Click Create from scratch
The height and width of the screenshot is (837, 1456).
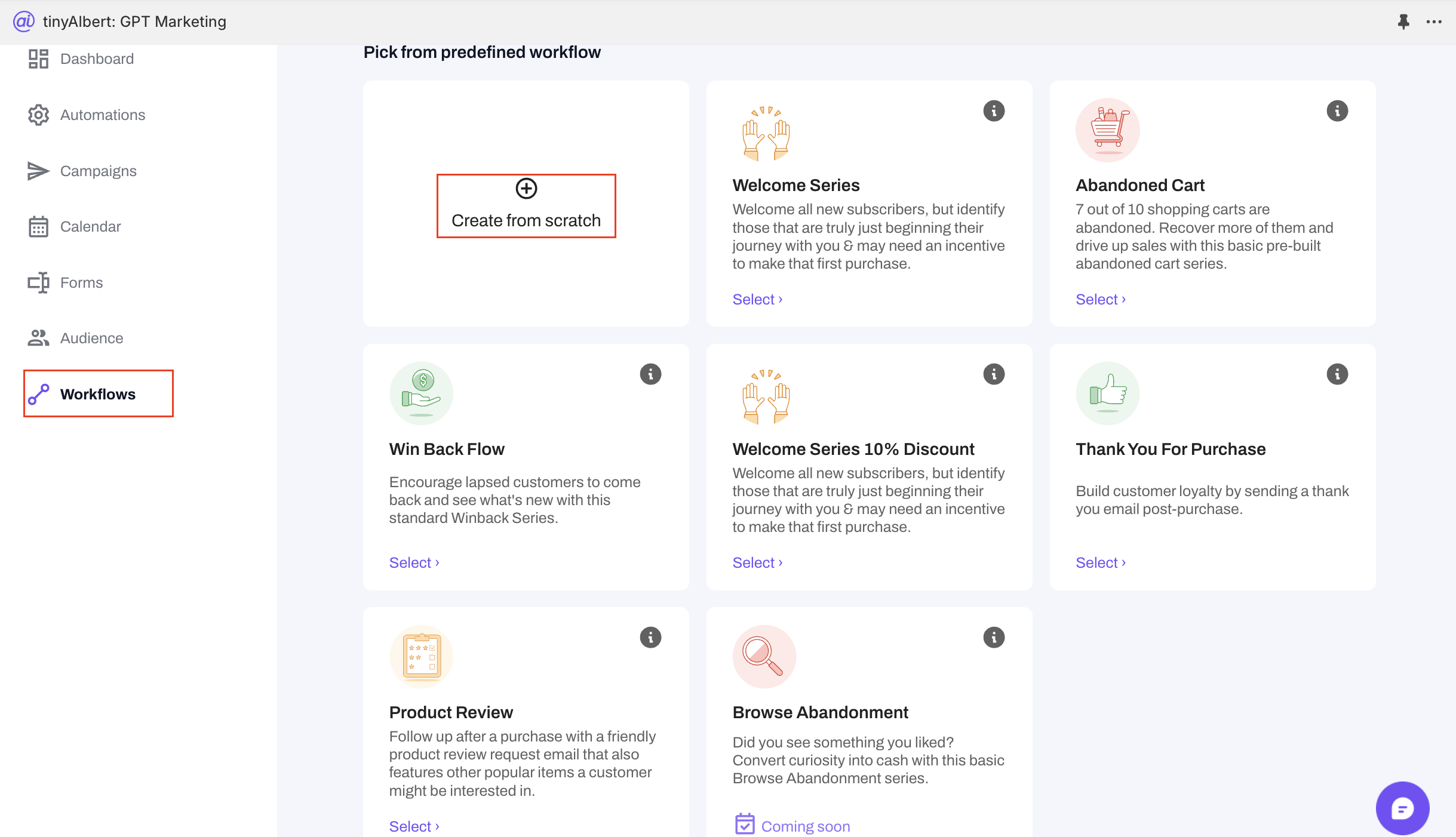click(x=526, y=206)
